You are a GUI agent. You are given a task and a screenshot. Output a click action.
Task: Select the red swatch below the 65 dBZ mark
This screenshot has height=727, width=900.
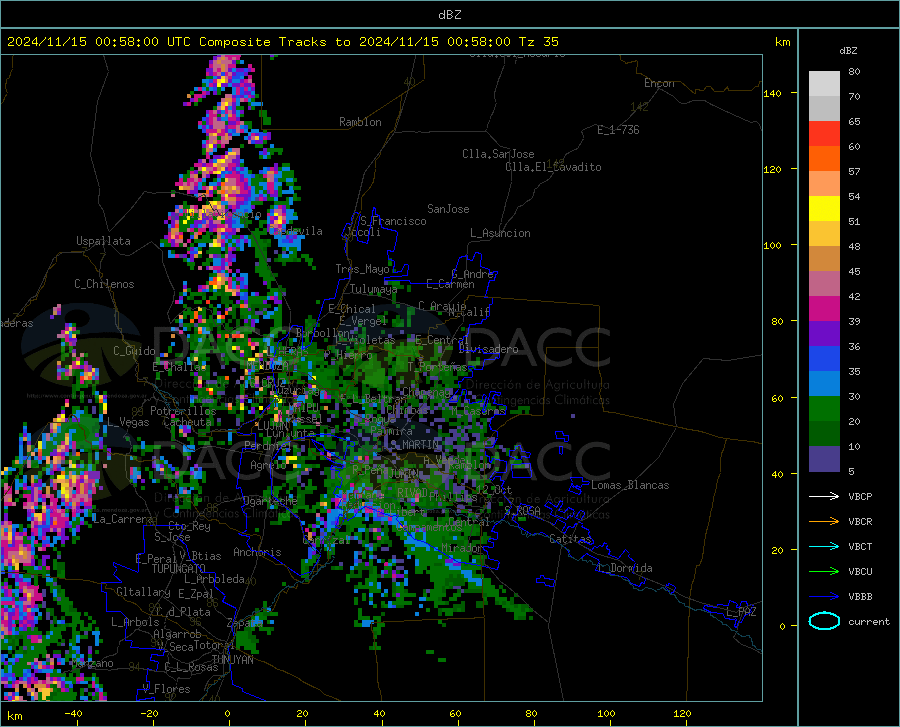pos(824,134)
